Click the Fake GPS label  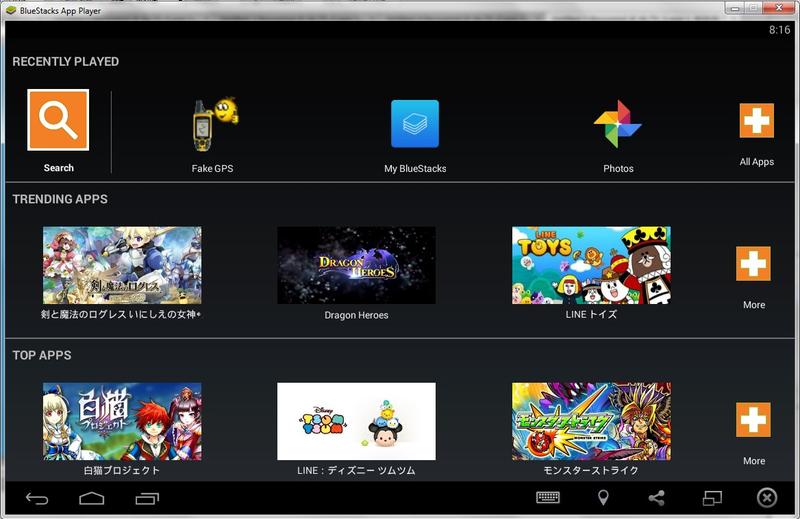click(x=212, y=168)
